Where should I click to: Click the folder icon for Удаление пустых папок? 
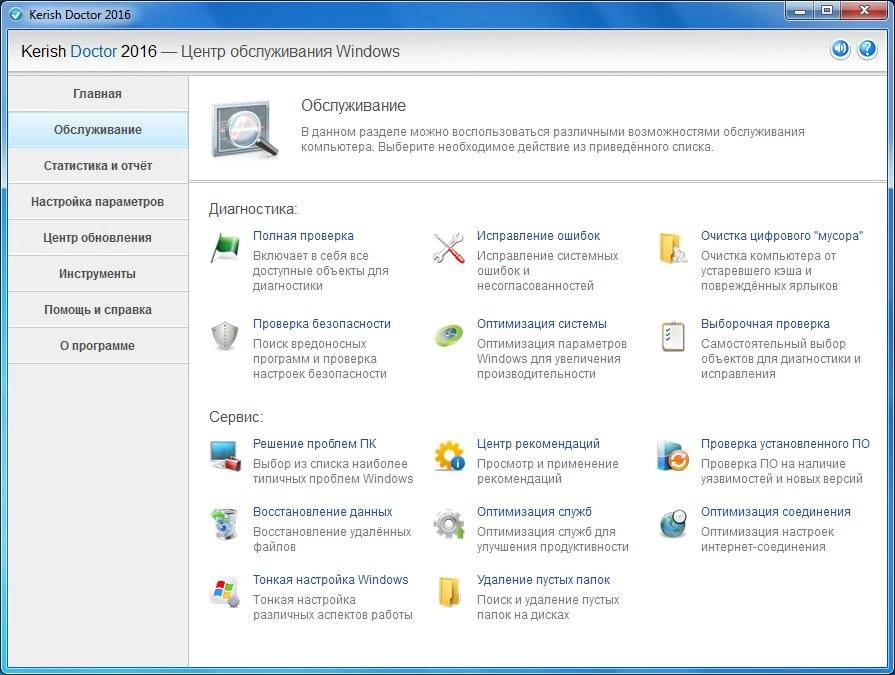click(449, 592)
